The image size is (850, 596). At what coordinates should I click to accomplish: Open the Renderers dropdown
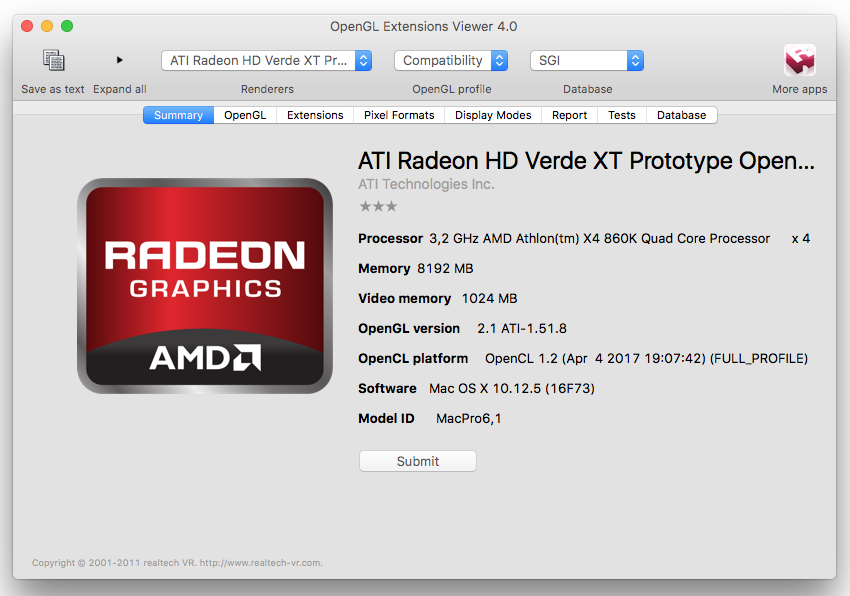pos(266,61)
